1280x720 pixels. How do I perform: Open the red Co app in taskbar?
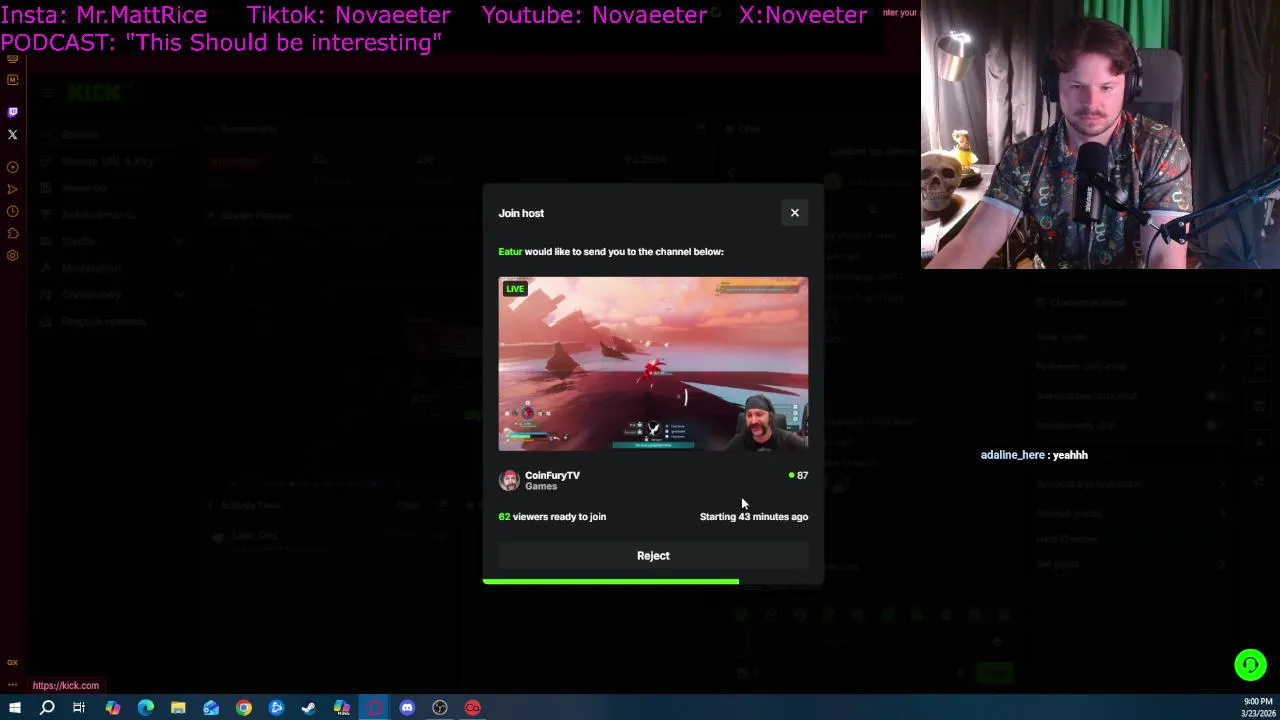(473, 708)
